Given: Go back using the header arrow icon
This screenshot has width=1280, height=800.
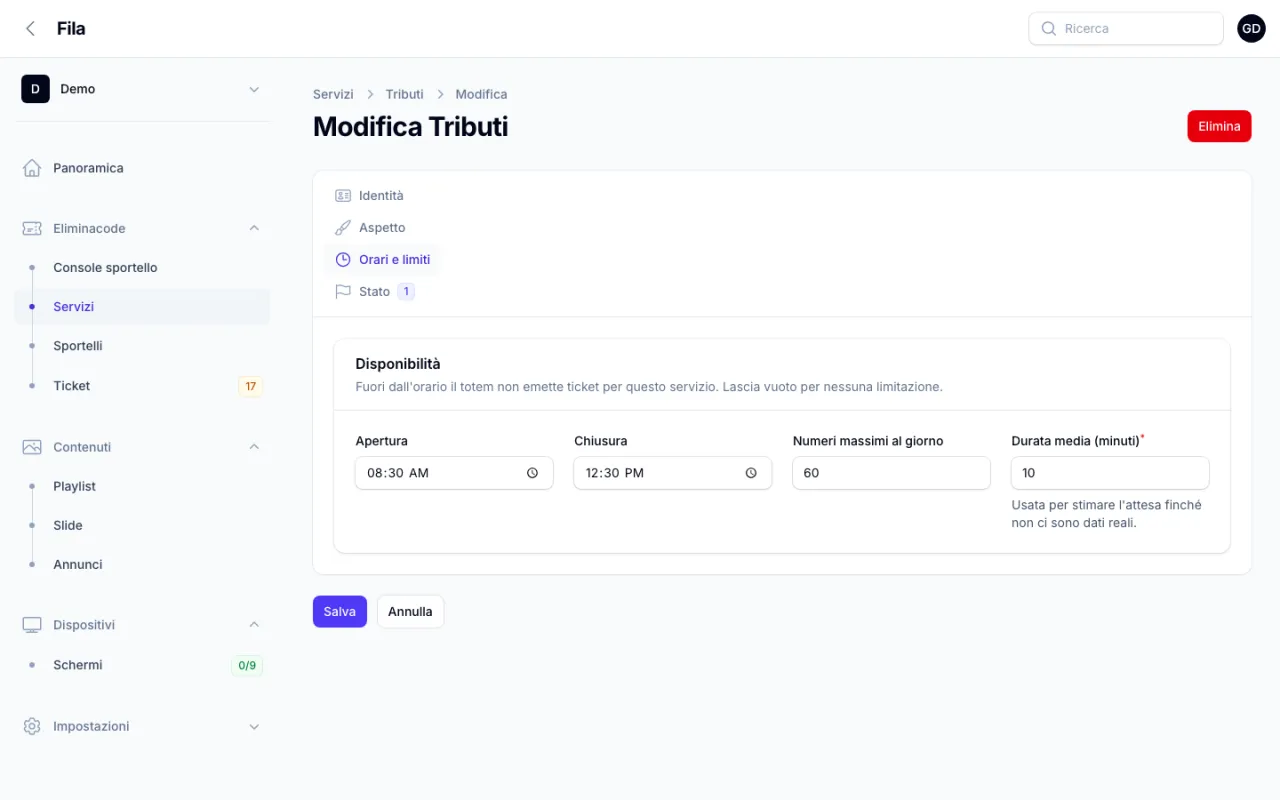Looking at the screenshot, I should click(30, 29).
